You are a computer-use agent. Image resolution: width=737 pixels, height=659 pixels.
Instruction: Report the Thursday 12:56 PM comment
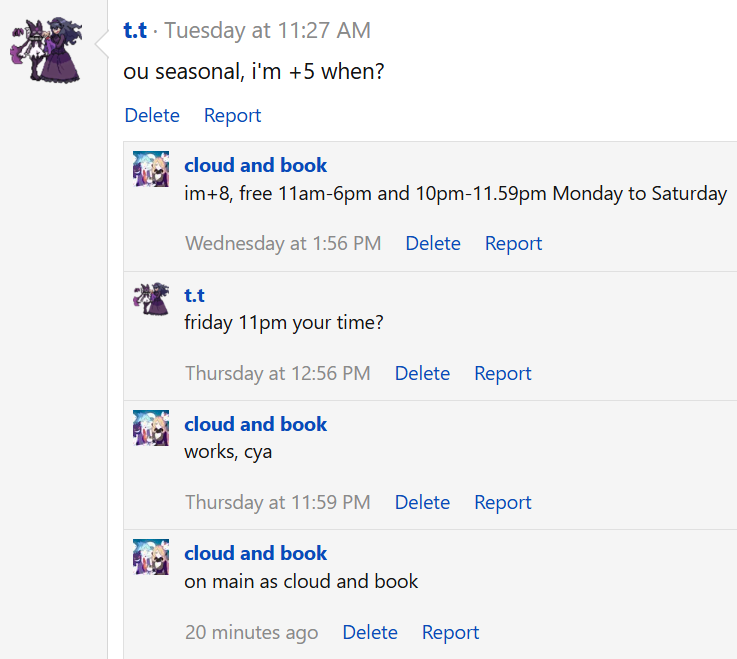502,373
